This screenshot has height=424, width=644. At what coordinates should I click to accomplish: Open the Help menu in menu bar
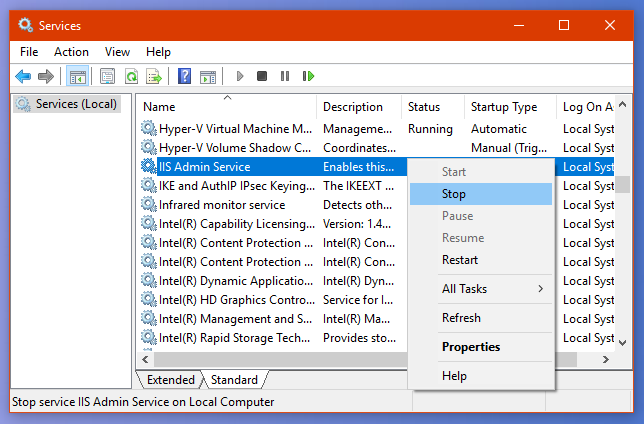pos(159,52)
